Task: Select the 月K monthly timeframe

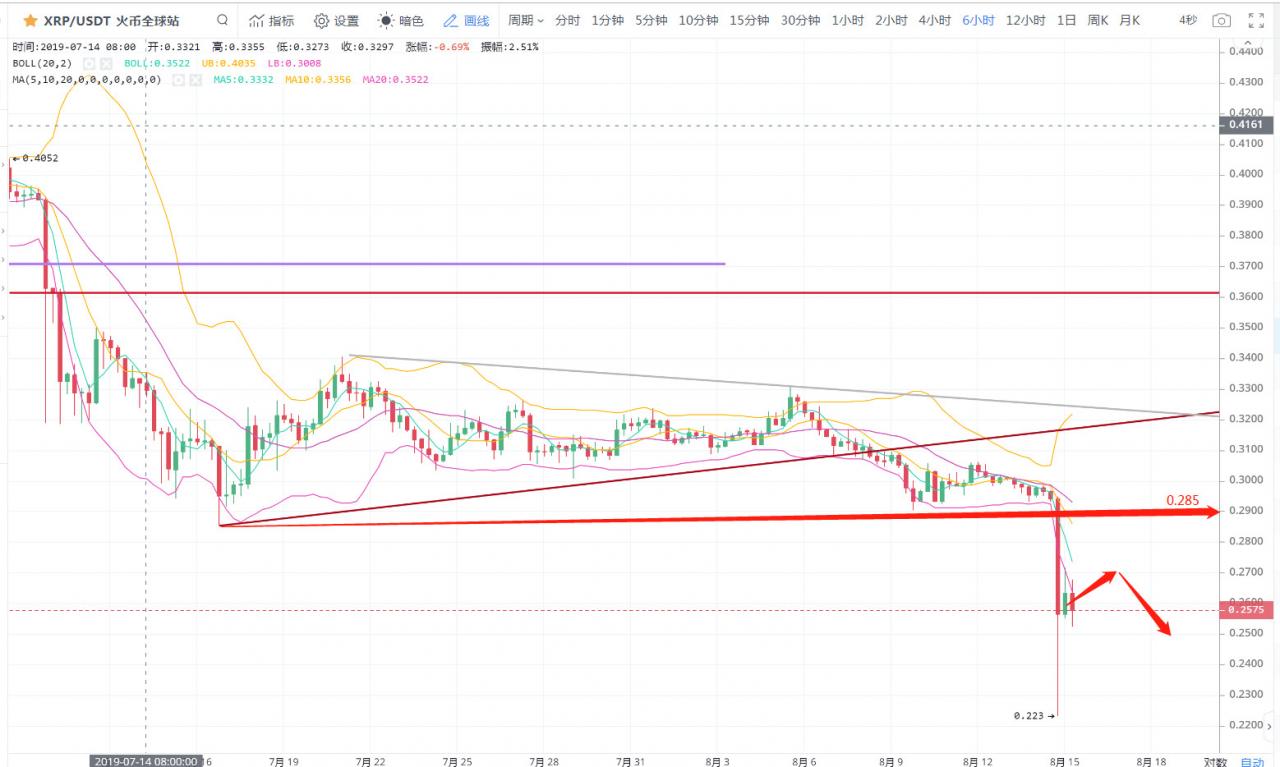Action: click(x=1129, y=20)
